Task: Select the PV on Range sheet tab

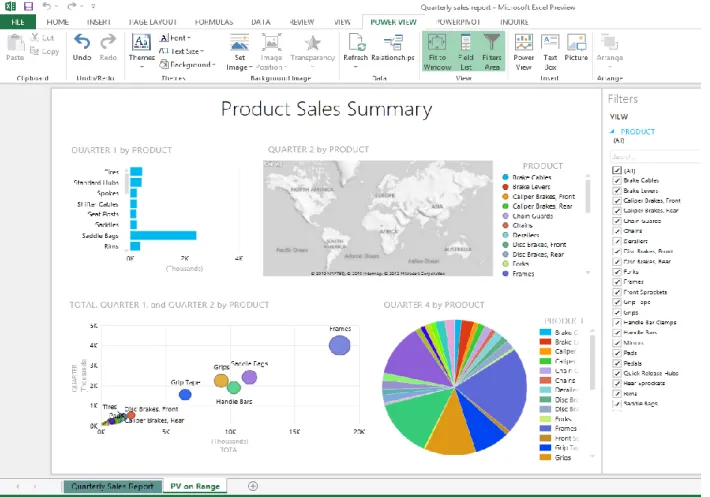Action: tap(195, 486)
